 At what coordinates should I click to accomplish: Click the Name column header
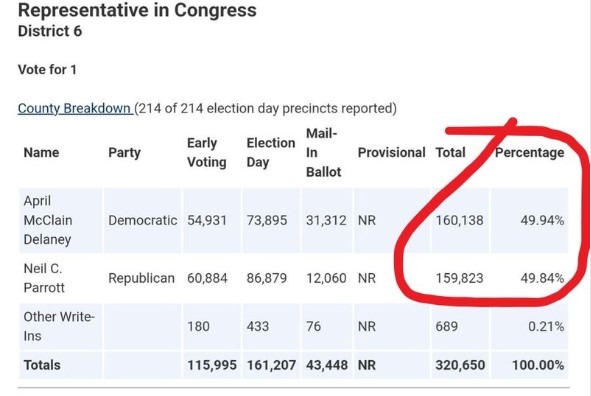(x=41, y=153)
